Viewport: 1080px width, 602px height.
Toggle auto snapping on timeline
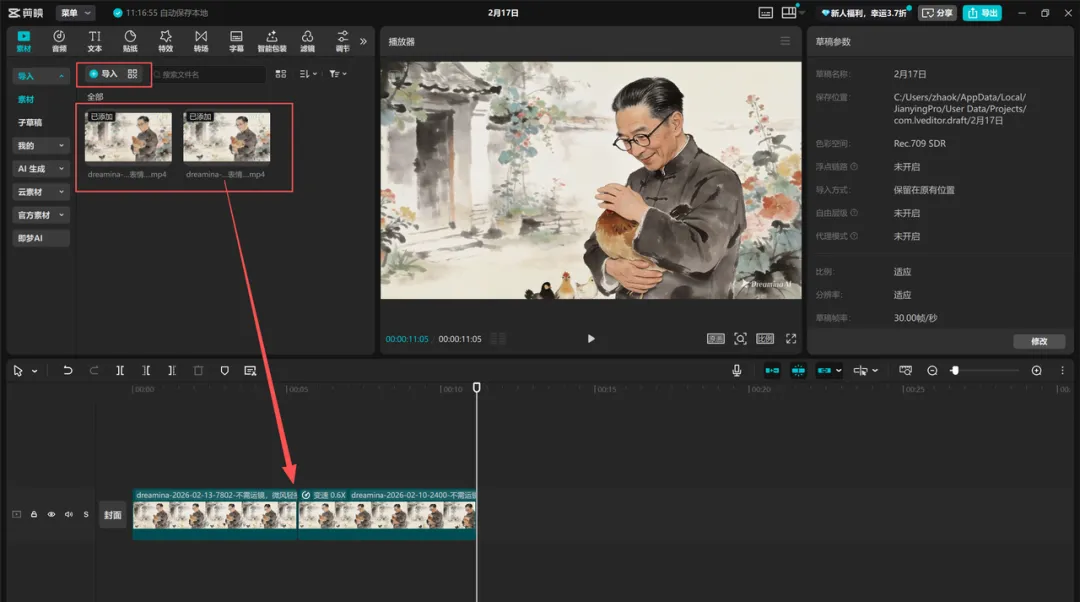798,371
